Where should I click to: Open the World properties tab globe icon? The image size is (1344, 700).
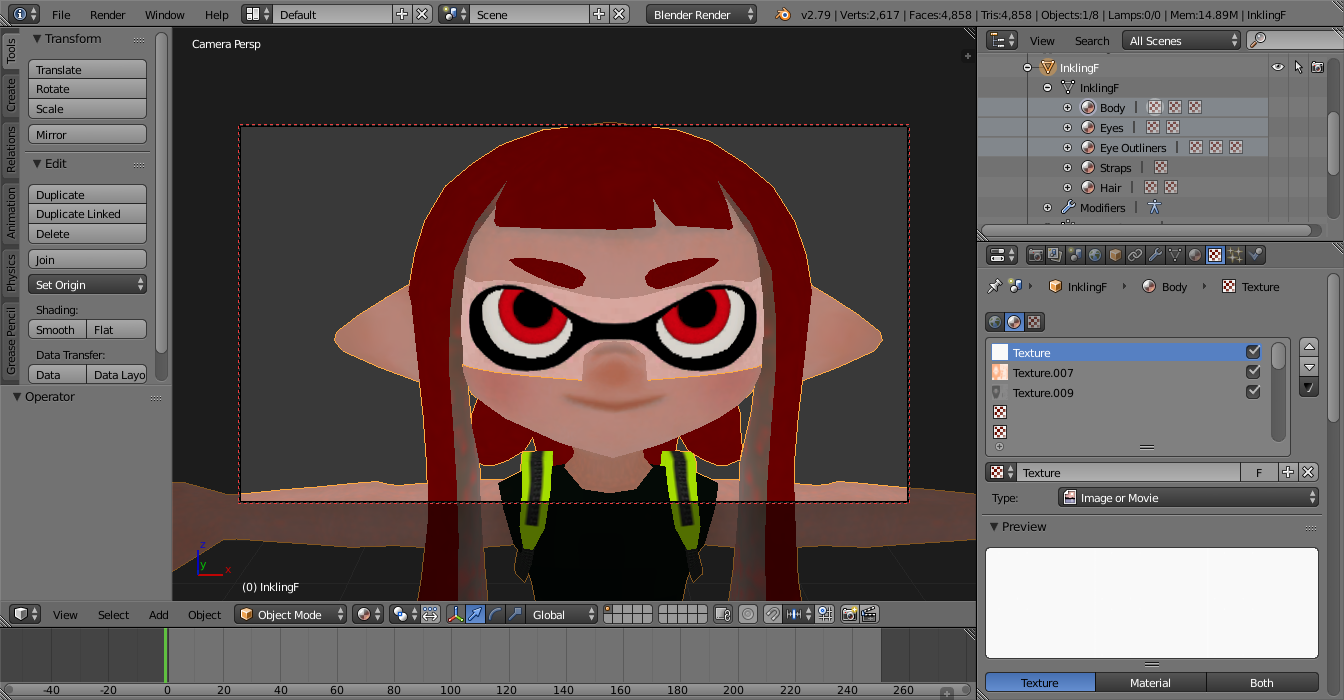1095,256
